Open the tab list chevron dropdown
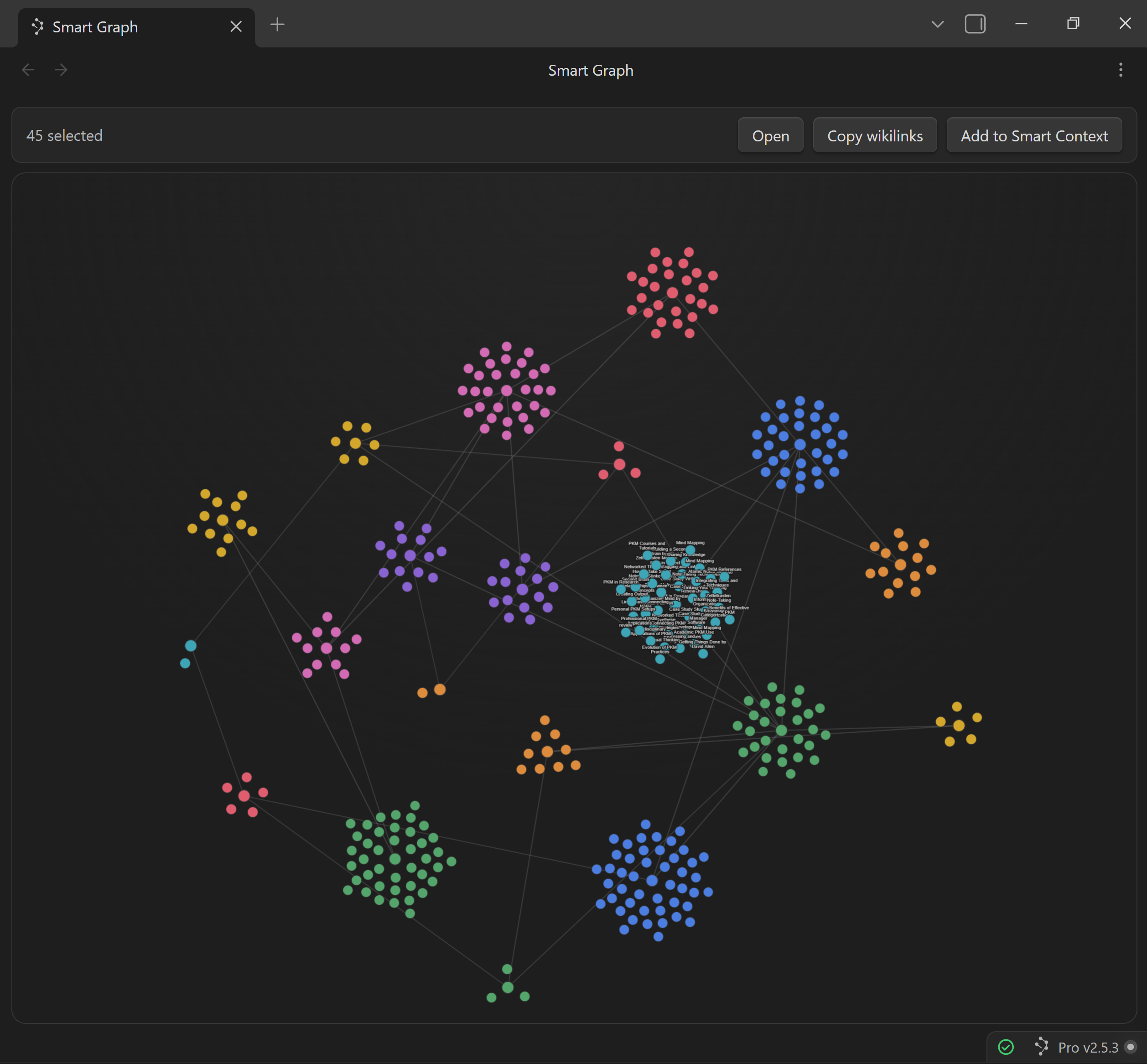1147x1064 pixels. coord(937,24)
